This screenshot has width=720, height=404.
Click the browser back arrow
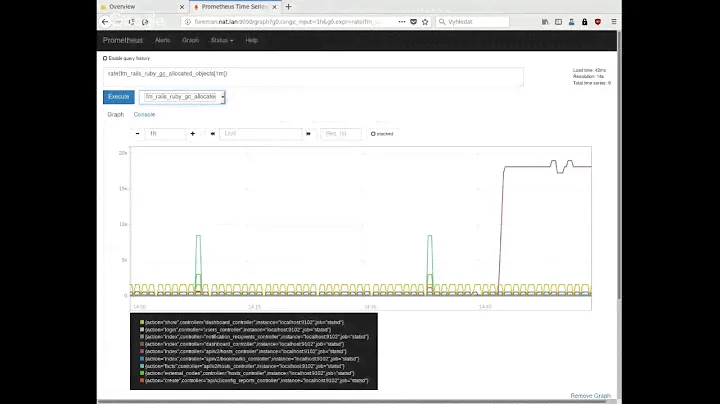103,21
